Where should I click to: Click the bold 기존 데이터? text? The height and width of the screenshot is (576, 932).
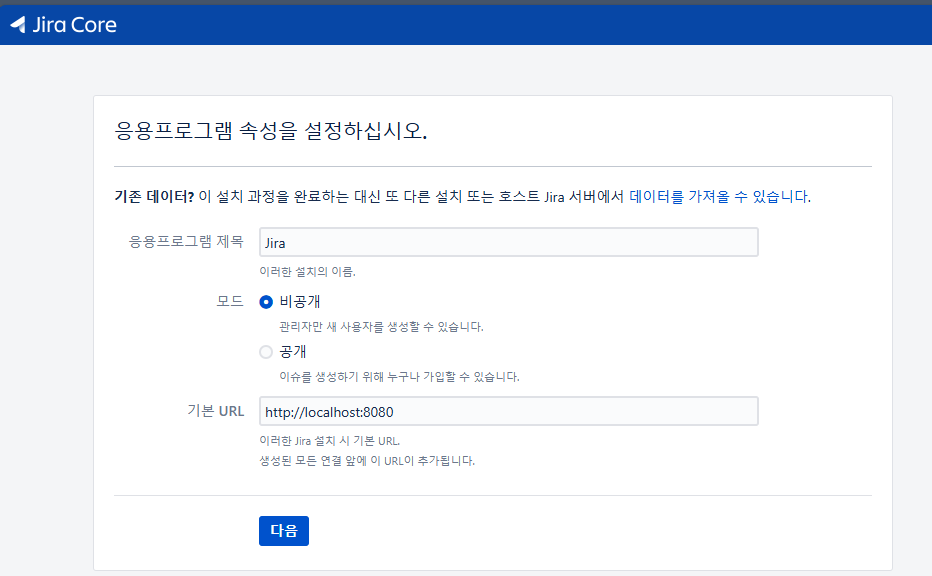click(154, 197)
